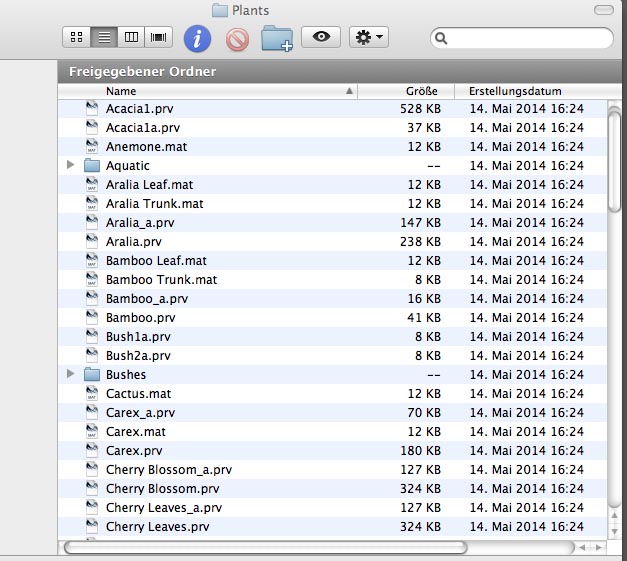Switch to list view mode
Image resolution: width=627 pixels, height=561 pixels.
pos(104,37)
